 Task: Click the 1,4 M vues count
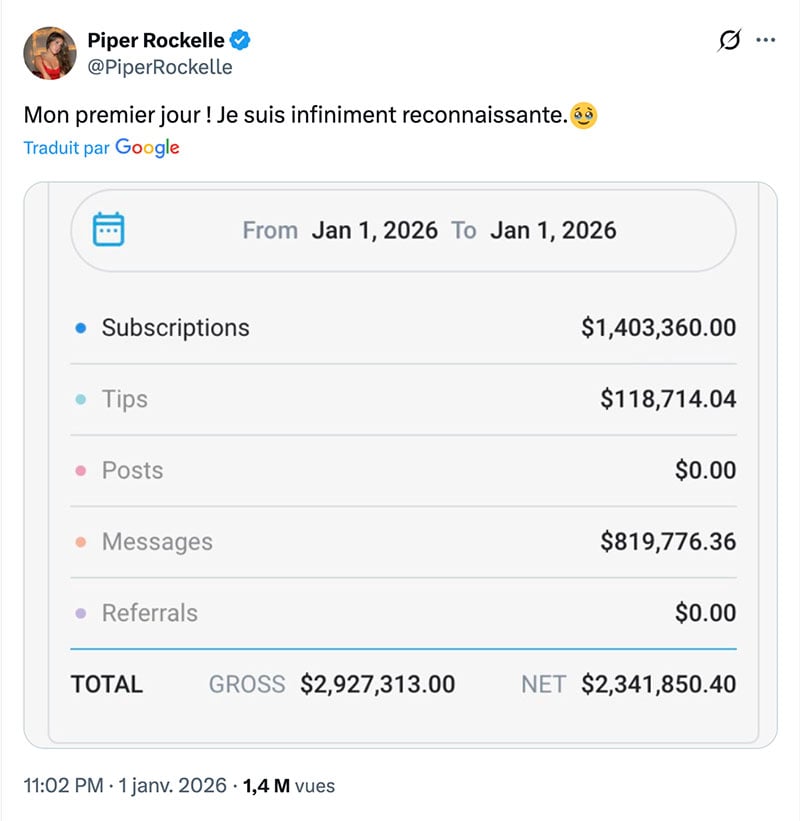(288, 786)
